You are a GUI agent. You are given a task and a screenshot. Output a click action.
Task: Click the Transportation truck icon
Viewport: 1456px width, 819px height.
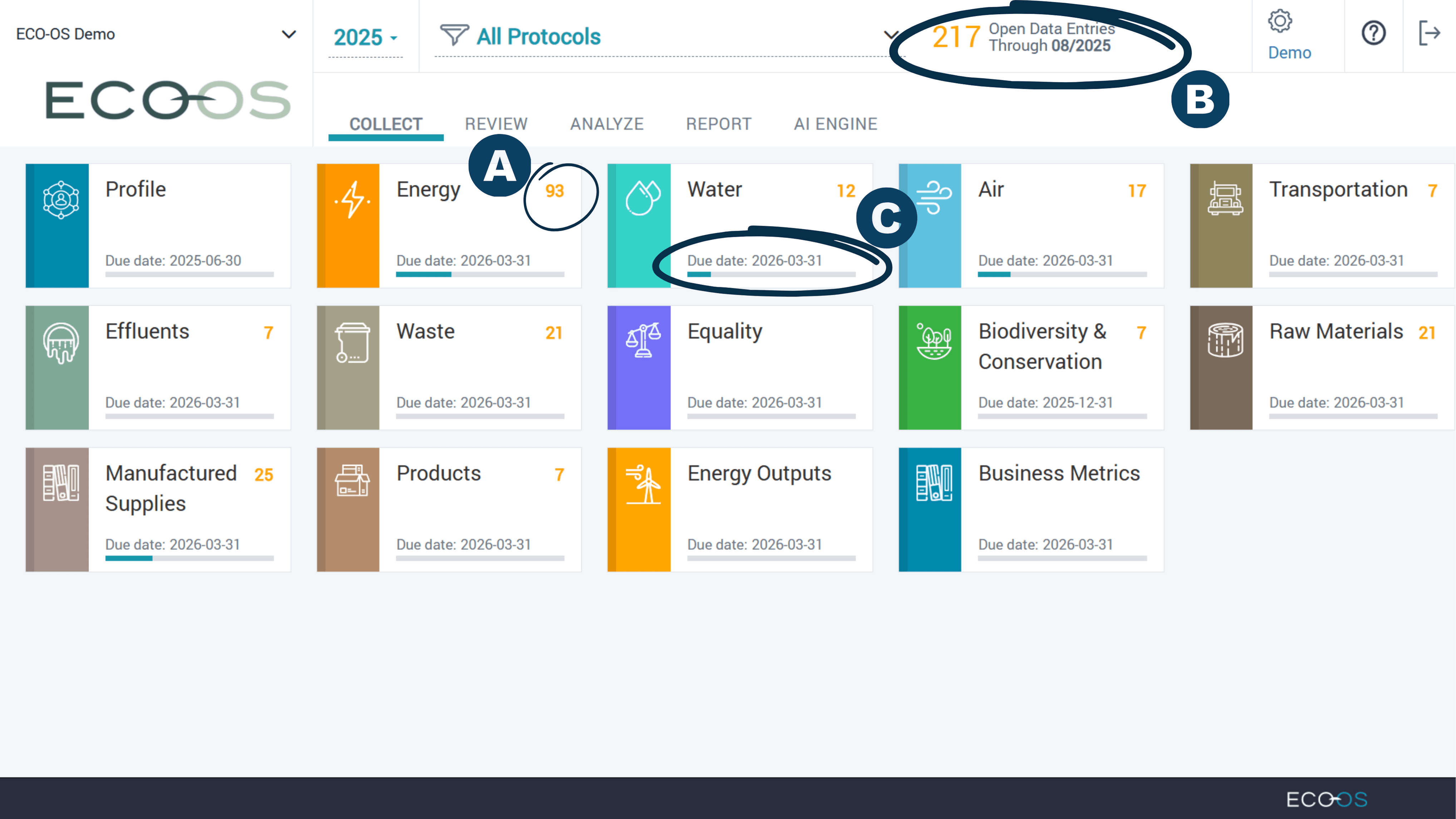(1225, 199)
